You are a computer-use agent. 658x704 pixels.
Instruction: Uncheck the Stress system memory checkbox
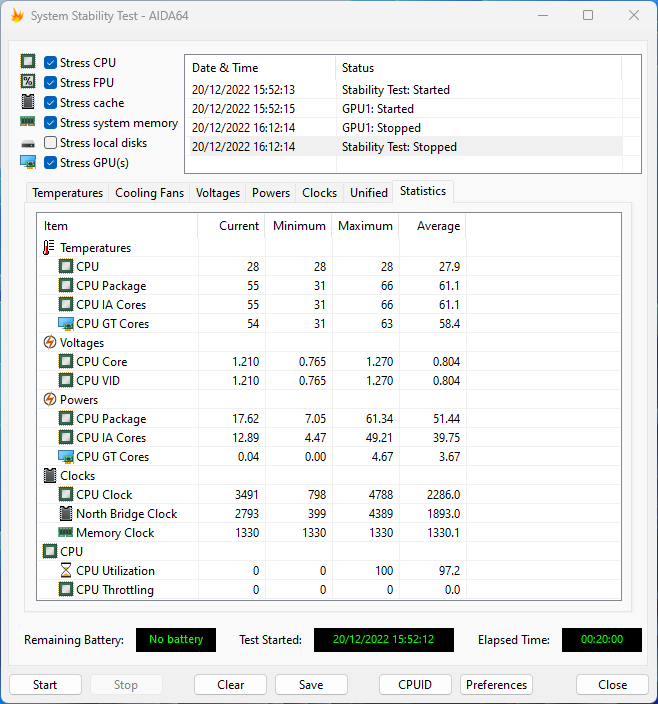50,123
